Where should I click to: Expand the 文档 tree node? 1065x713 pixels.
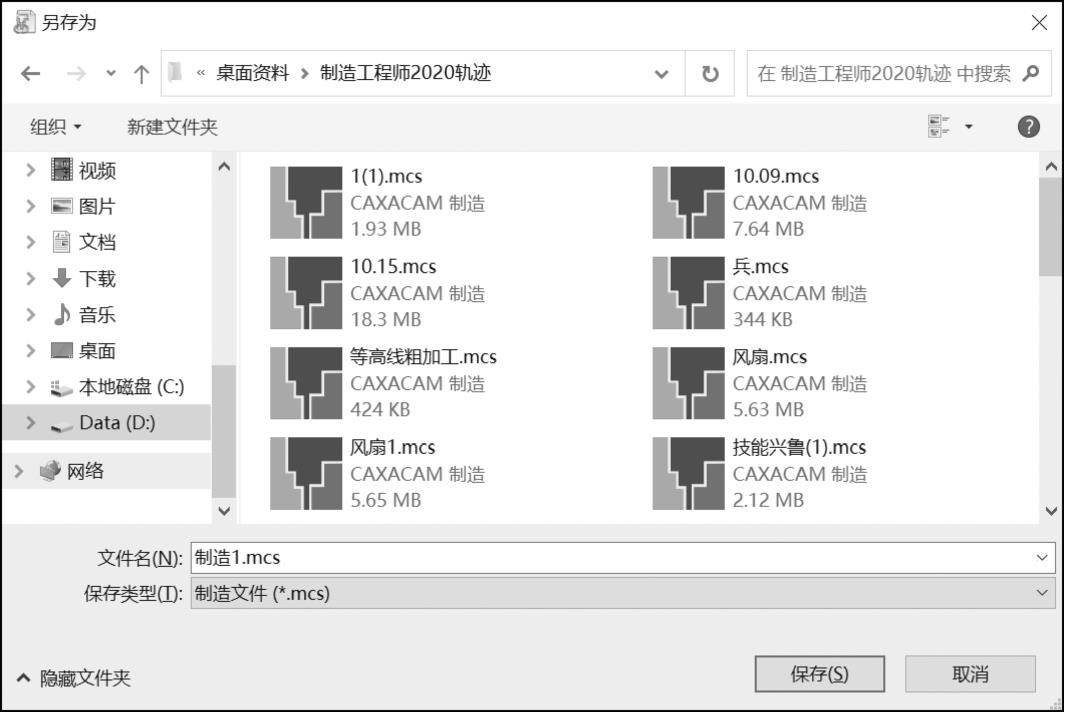[31, 242]
